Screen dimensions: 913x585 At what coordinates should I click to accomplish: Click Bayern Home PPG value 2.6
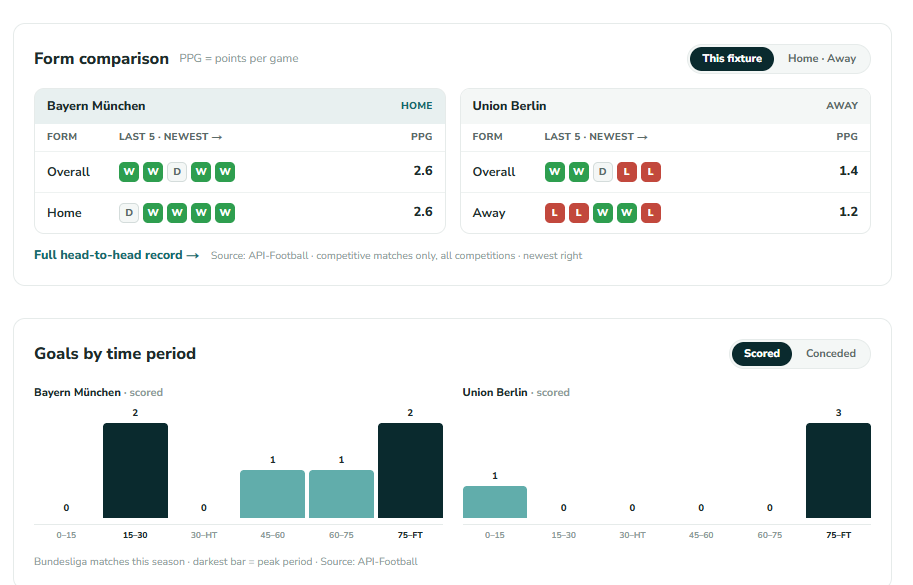click(x=423, y=212)
